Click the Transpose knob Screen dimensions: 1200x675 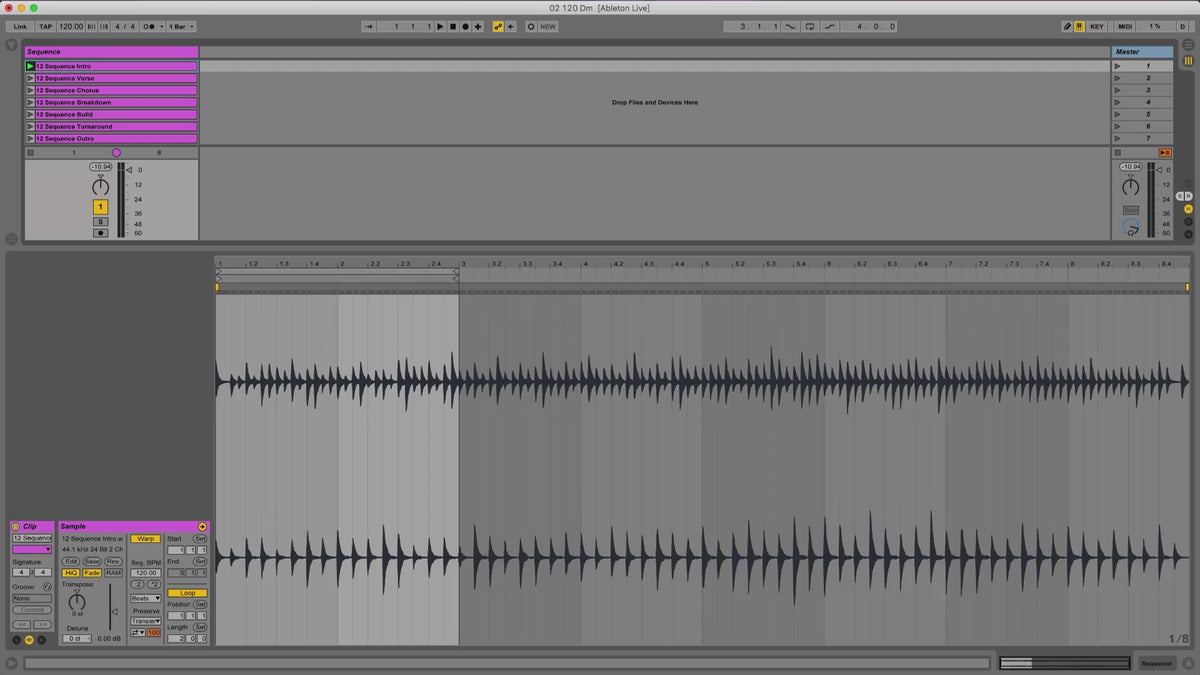tap(77, 601)
